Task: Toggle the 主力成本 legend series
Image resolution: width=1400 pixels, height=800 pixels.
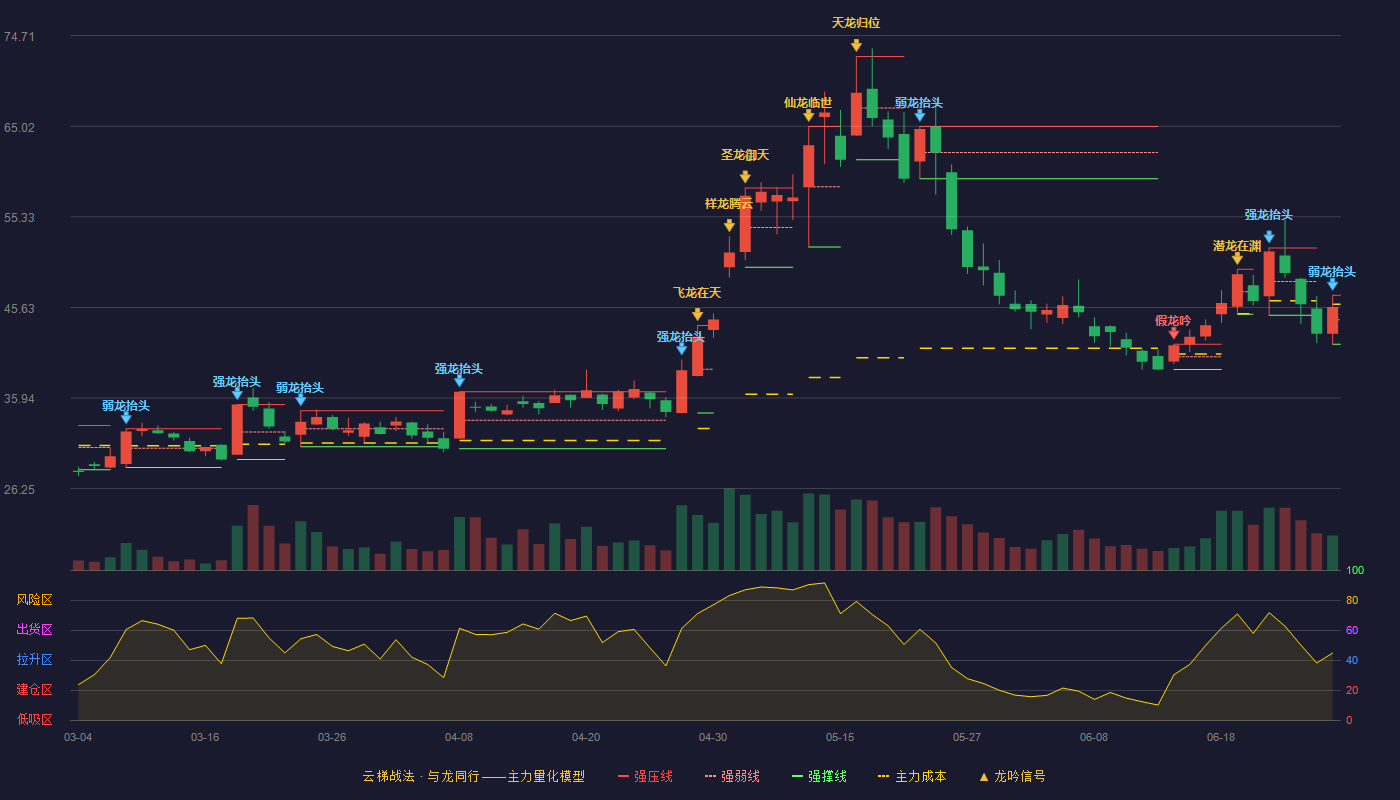Action: pyautogui.click(x=912, y=776)
